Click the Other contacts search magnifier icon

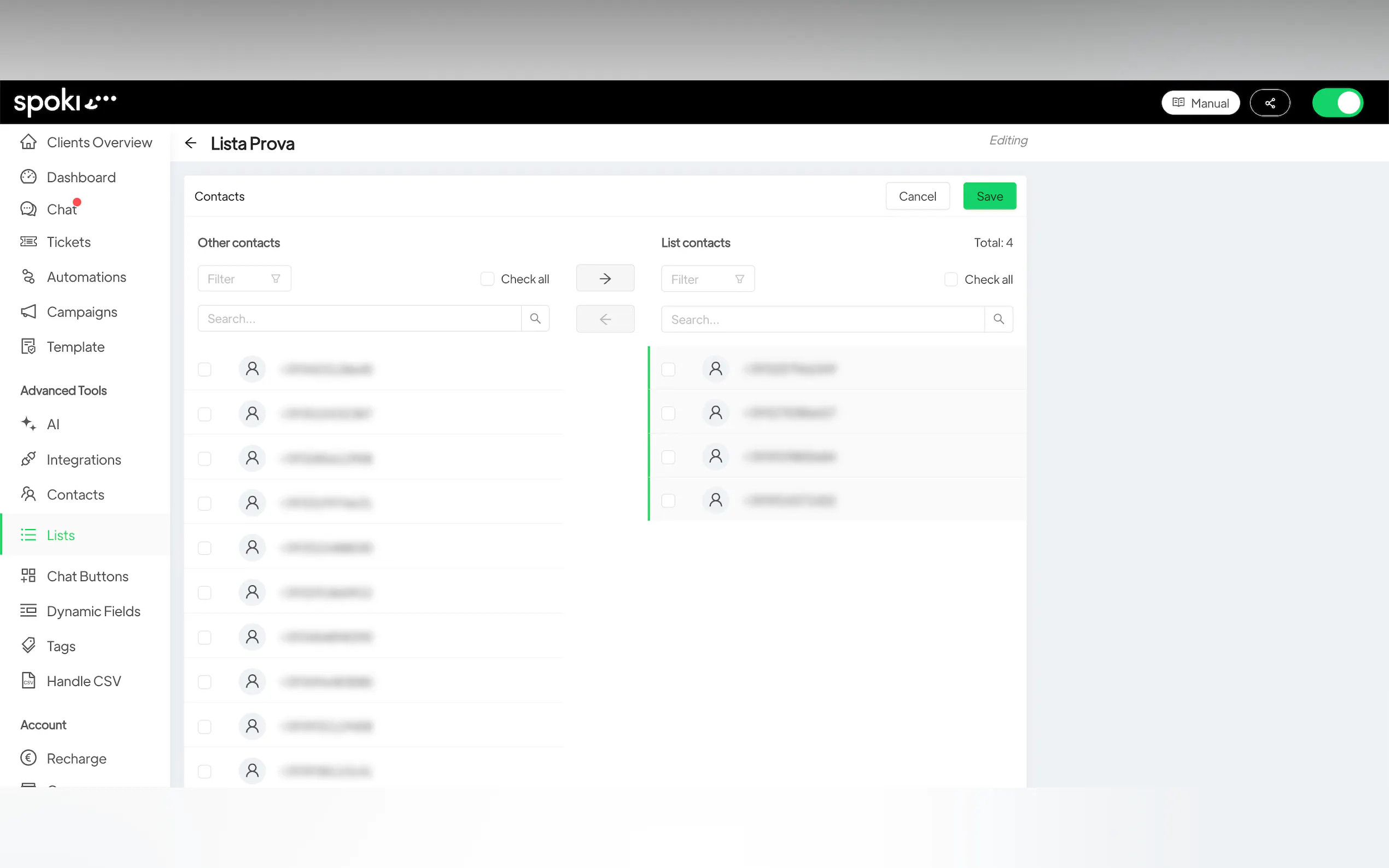click(535, 318)
